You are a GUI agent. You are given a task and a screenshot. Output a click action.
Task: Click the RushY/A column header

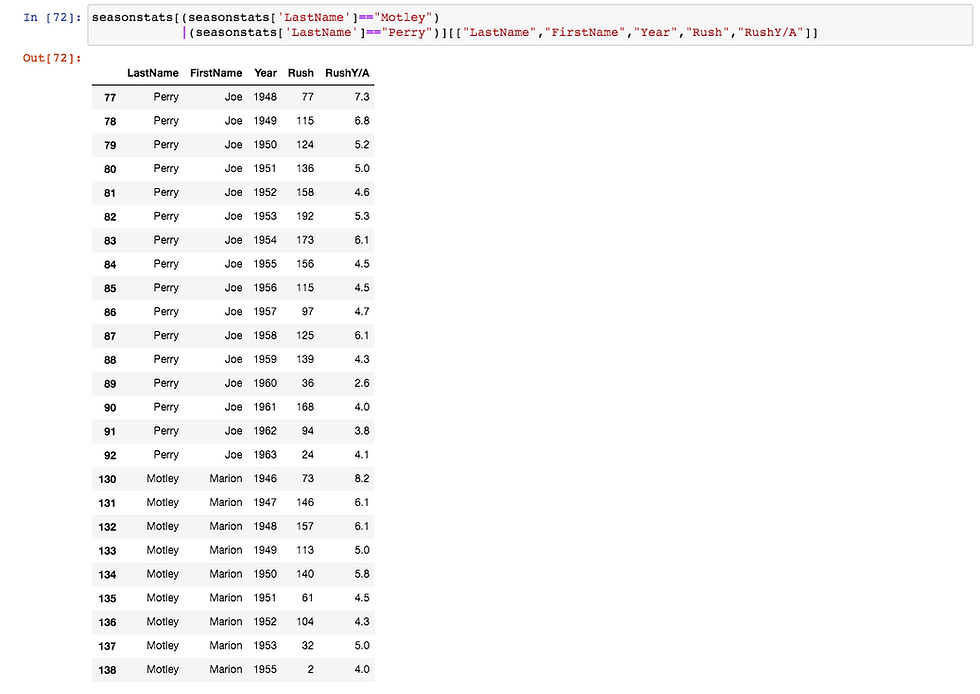pyautogui.click(x=348, y=73)
